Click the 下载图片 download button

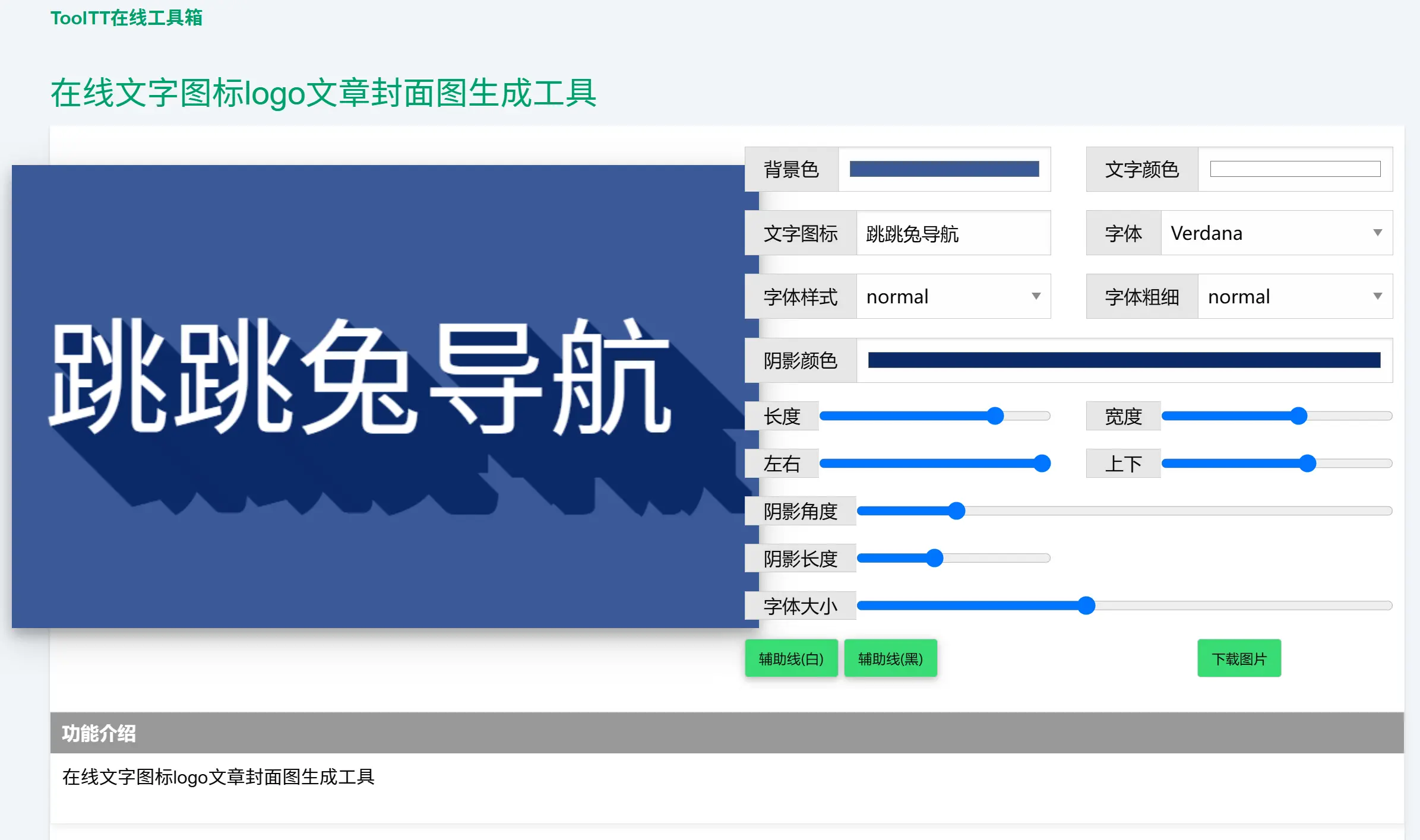(x=1239, y=658)
